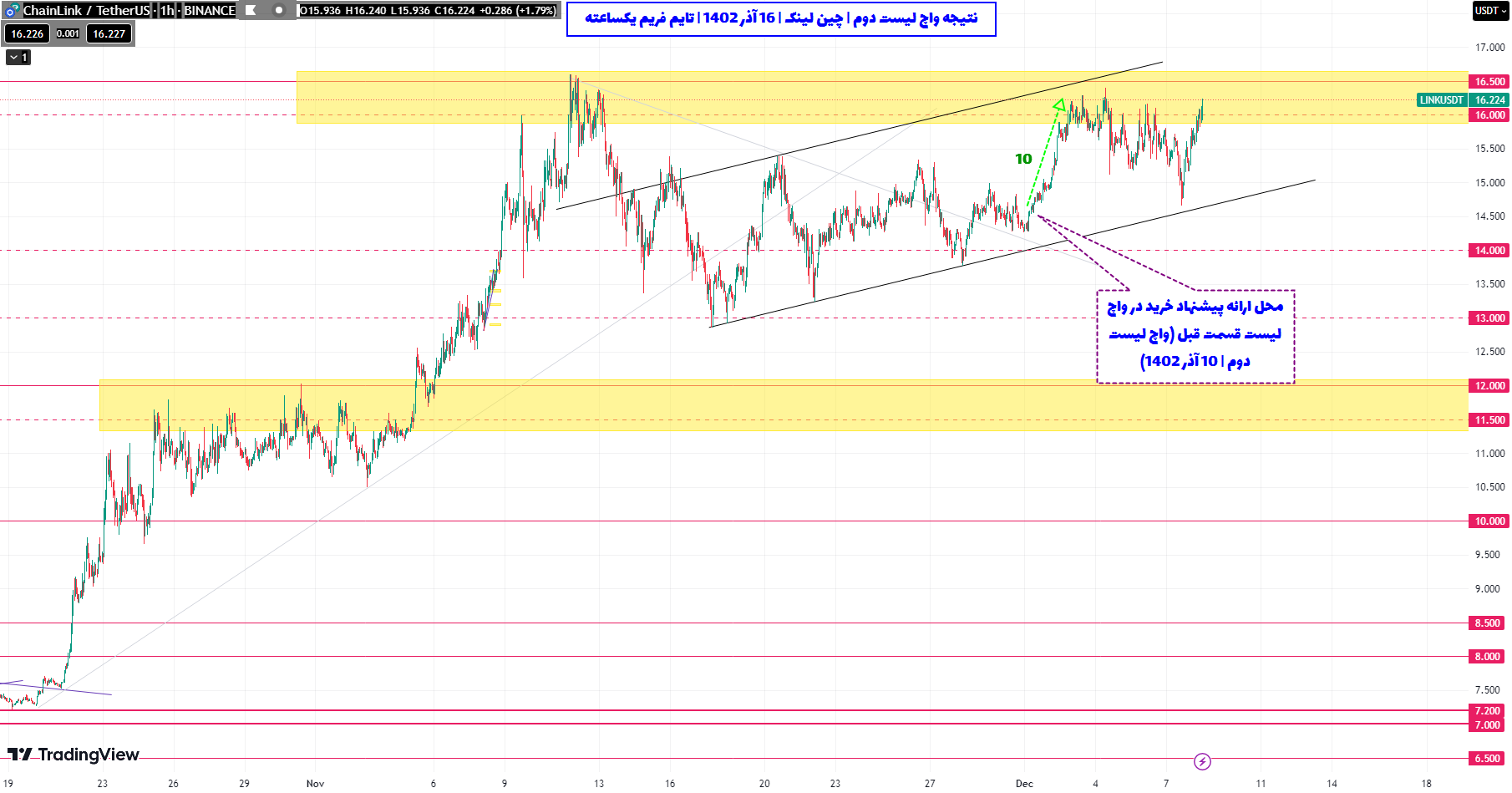The height and width of the screenshot is (793, 1512).
Task: Select the blue Persian title text box
Action: click(x=781, y=18)
